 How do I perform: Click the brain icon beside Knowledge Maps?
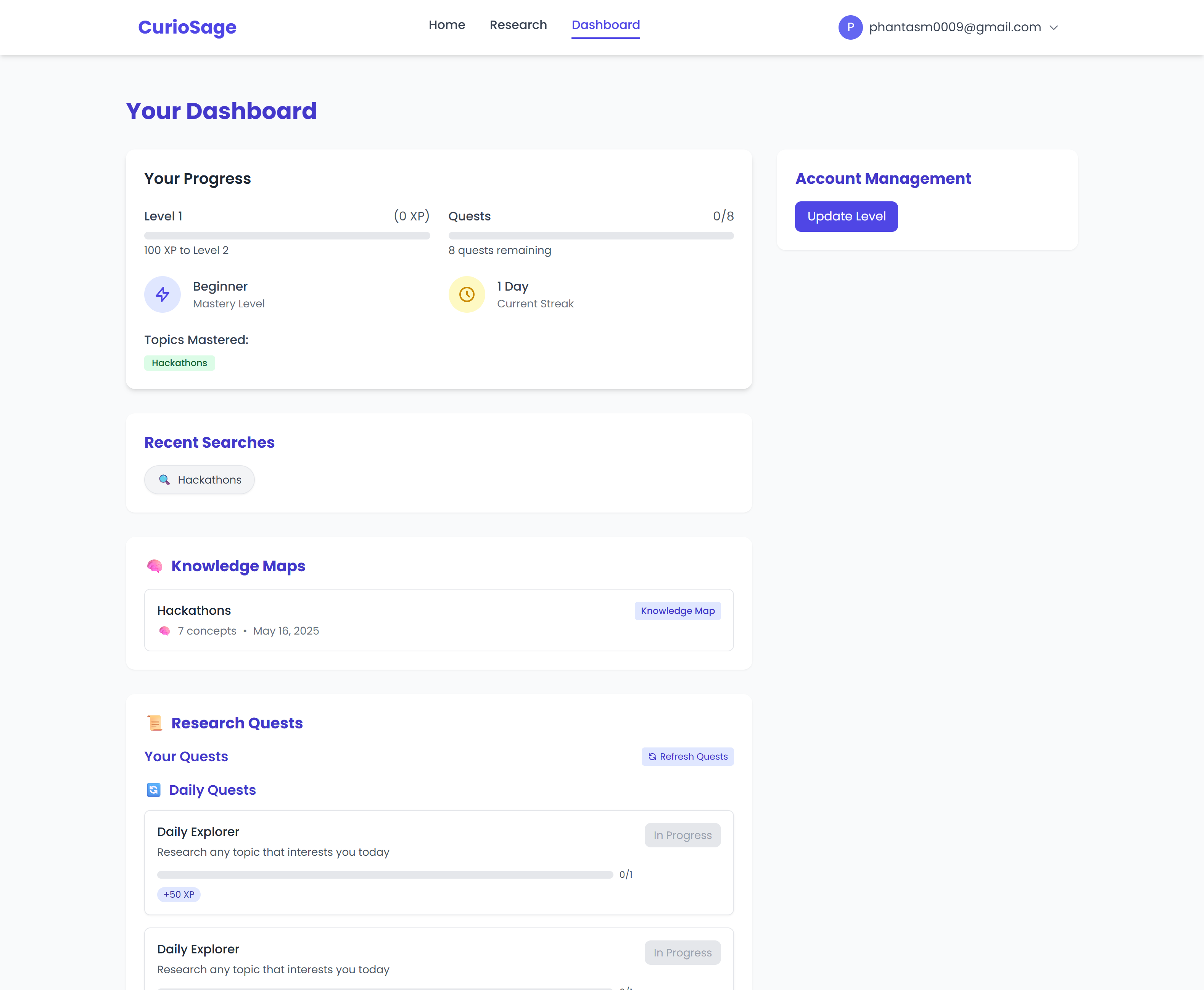(155, 566)
